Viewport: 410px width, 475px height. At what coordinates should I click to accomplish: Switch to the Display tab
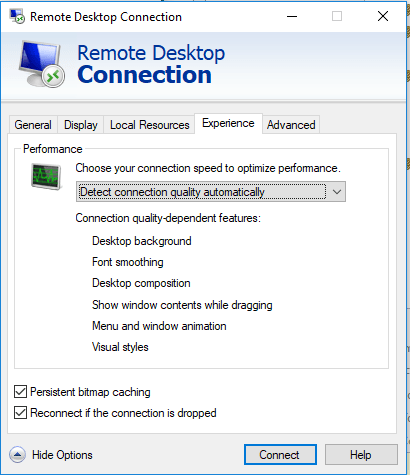click(x=81, y=125)
